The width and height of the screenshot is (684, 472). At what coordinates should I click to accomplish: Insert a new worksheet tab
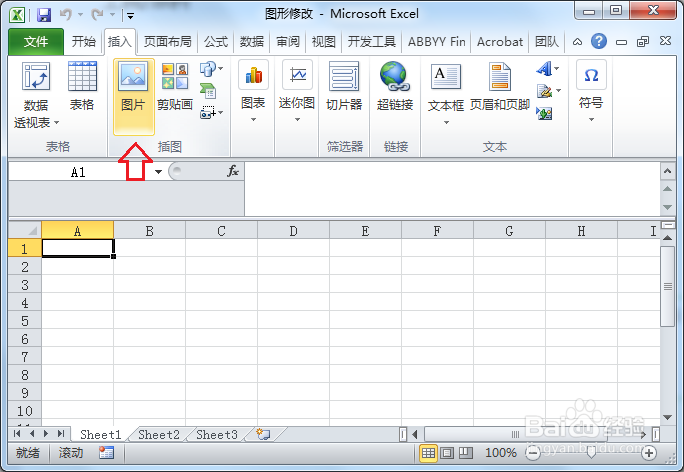(263, 434)
